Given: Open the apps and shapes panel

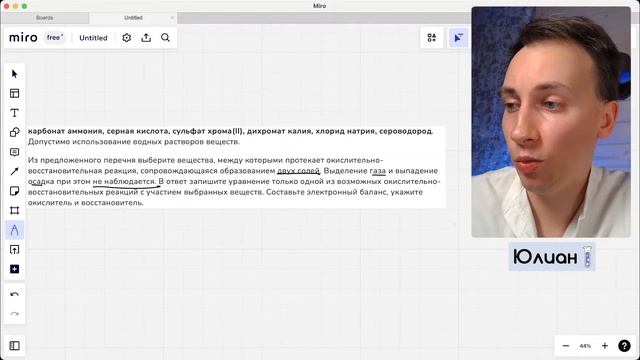Looking at the screenshot, I should point(432,38).
